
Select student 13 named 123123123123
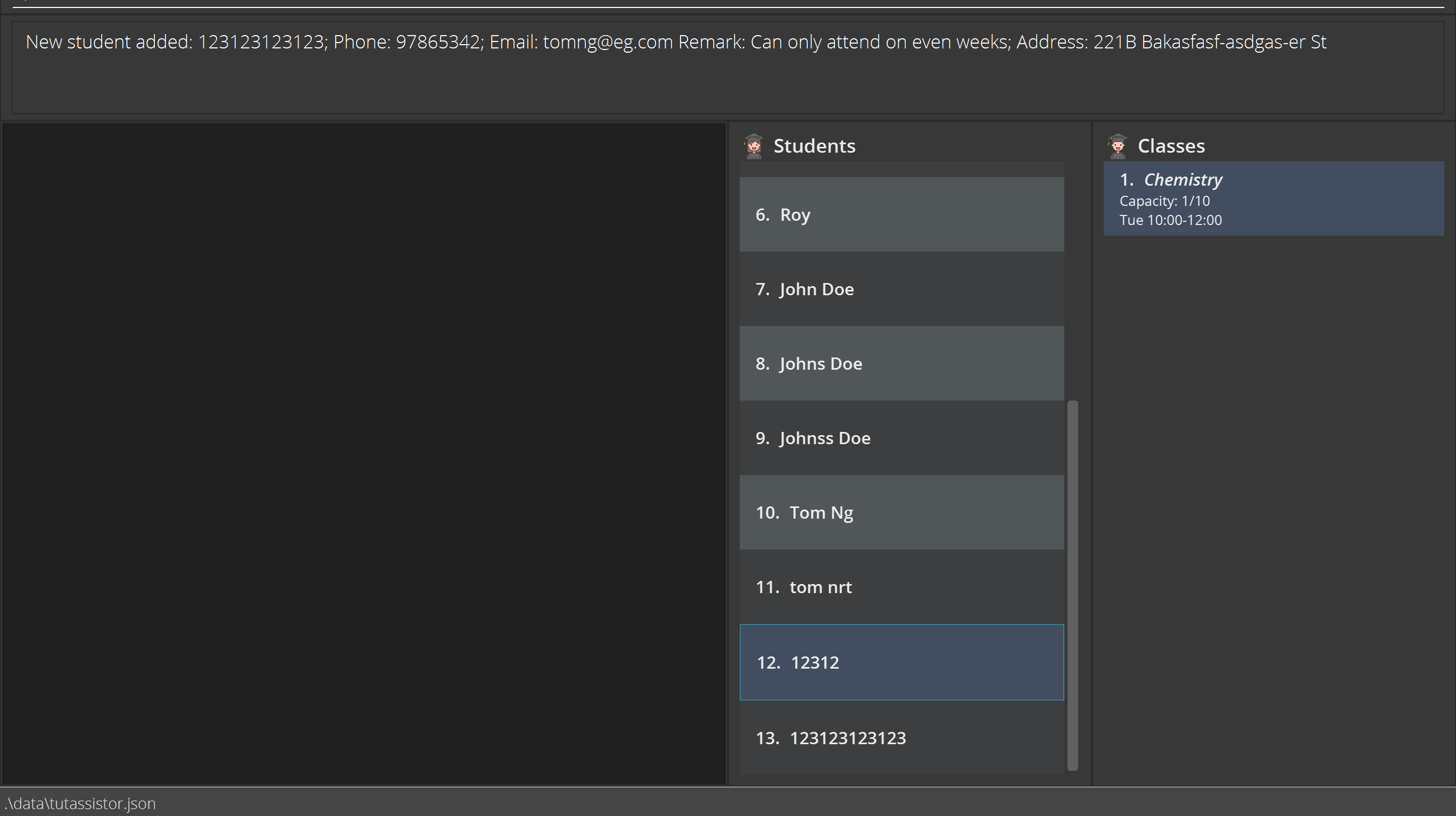pyautogui.click(x=901, y=738)
